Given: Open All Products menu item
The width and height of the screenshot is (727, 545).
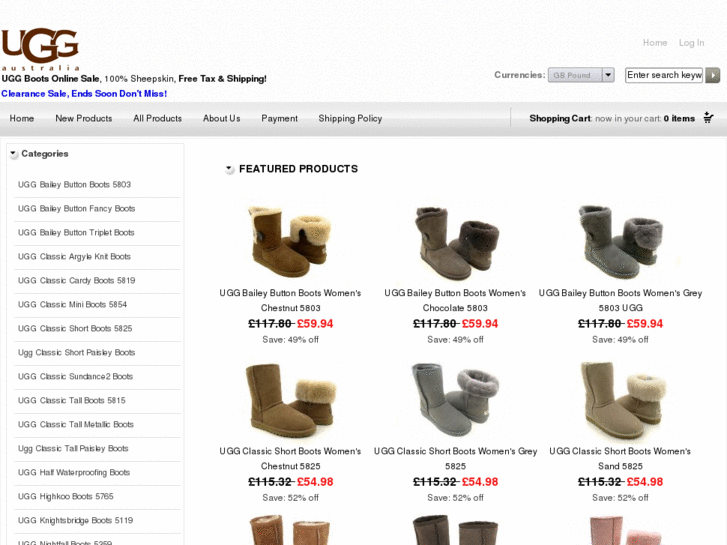Looking at the screenshot, I should pyautogui.click(x=158, y=118).
